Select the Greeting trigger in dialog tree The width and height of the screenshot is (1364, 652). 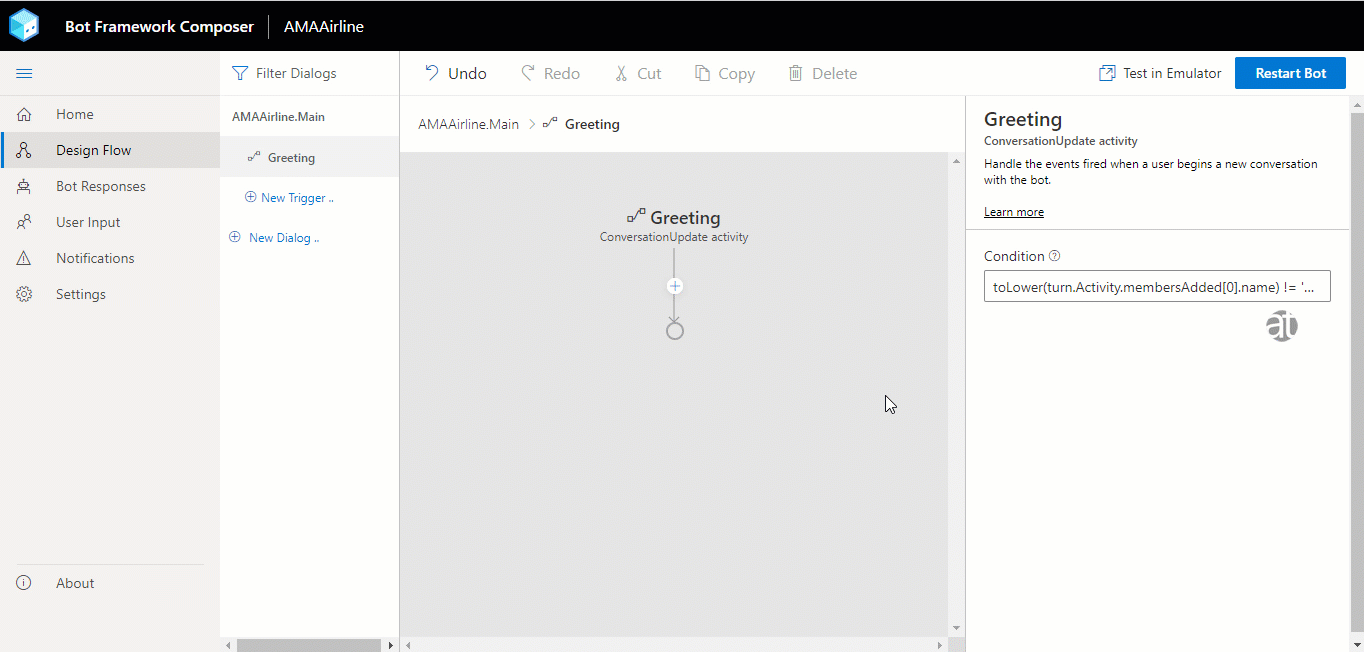(x=291, y=158)
